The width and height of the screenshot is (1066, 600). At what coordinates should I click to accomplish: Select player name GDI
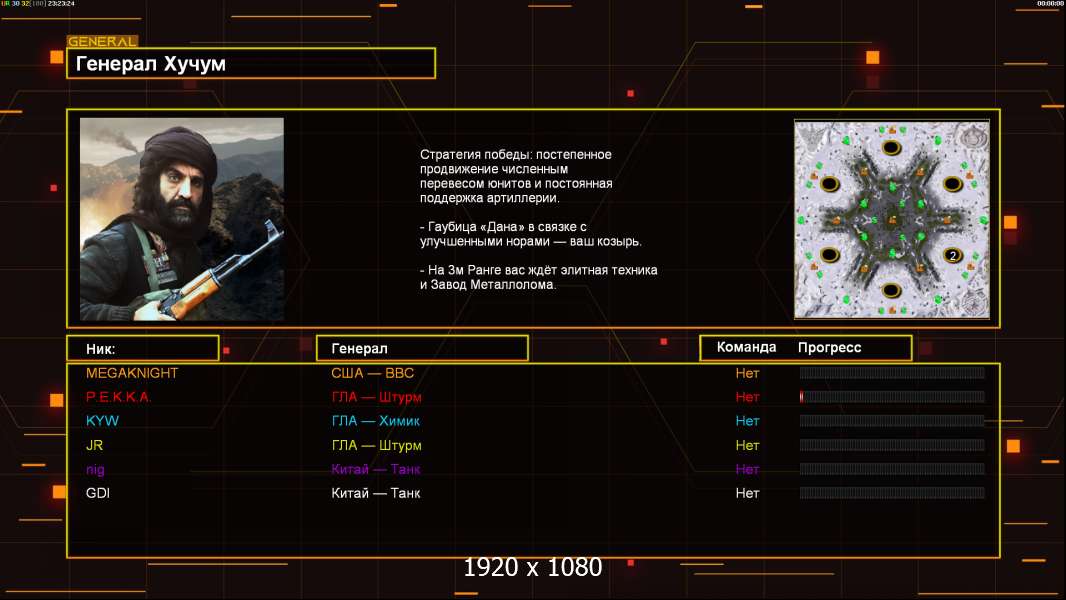tap(98, 493)
